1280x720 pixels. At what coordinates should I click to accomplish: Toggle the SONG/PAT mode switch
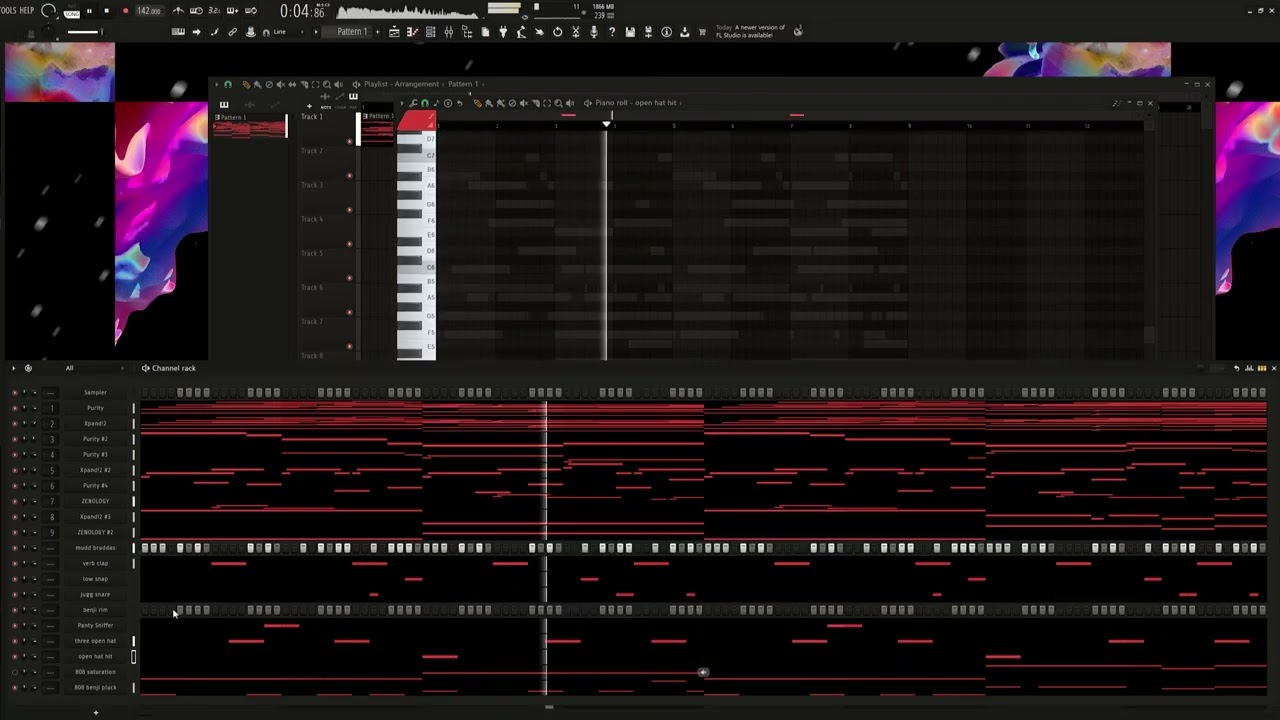71,12
